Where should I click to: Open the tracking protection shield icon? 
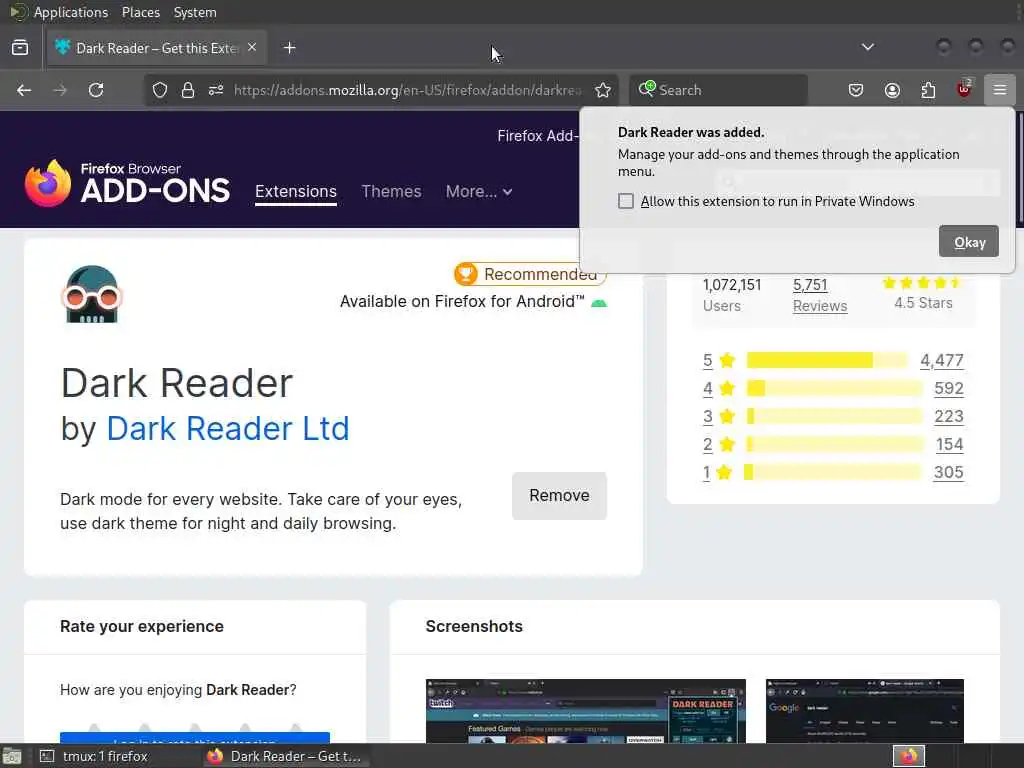point(159,90)
